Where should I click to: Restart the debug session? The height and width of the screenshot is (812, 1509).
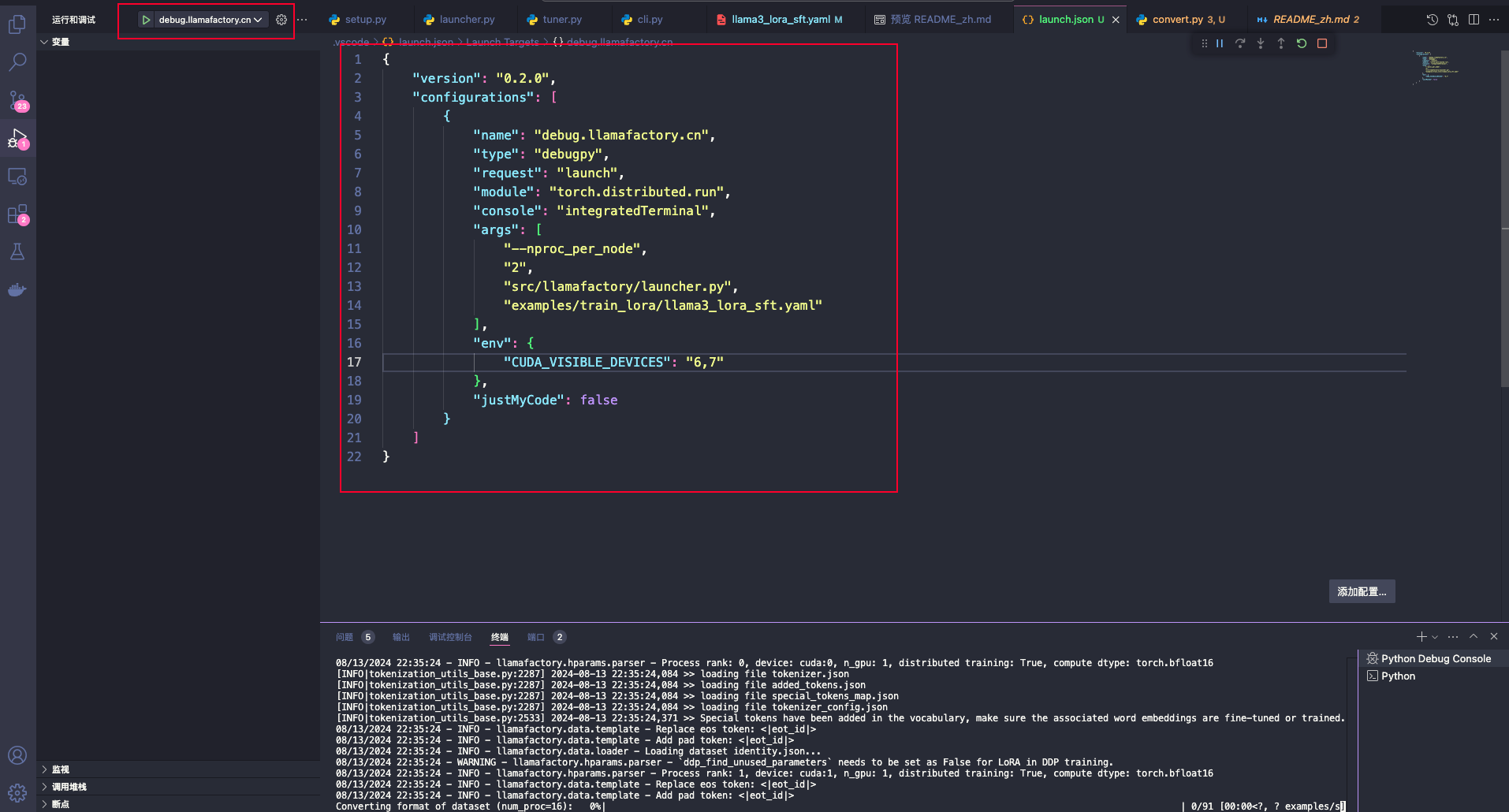[x=1302, y=43]
